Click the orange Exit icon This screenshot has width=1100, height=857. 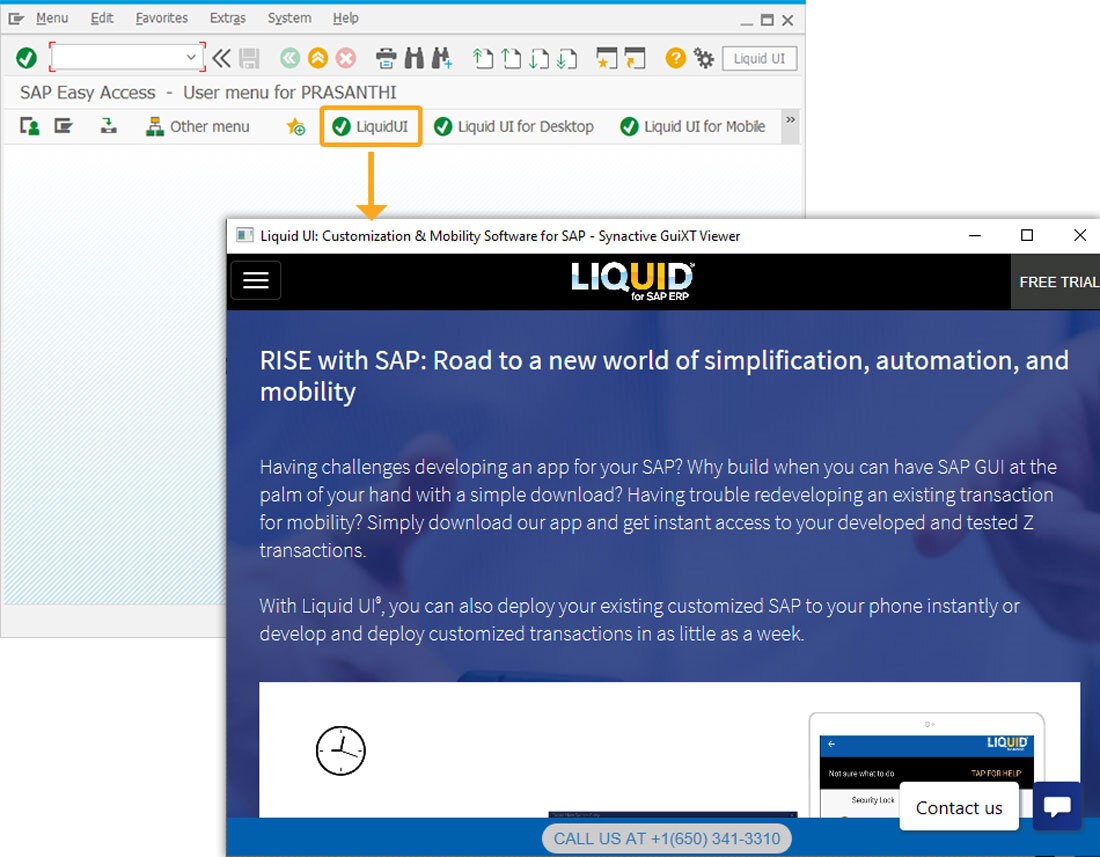click(318, 58)
